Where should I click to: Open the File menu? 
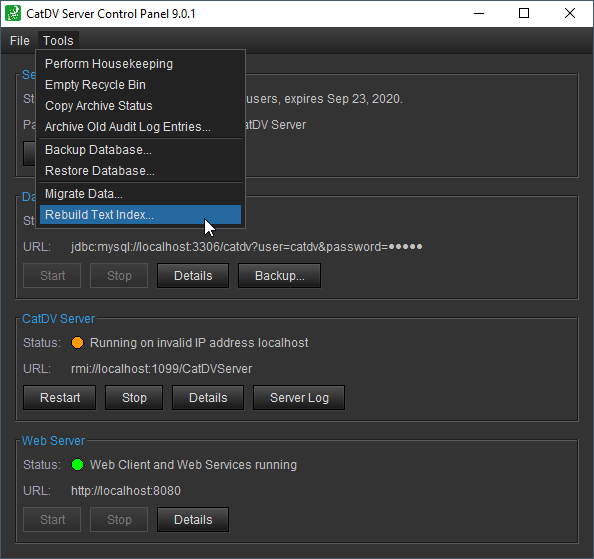20,41
